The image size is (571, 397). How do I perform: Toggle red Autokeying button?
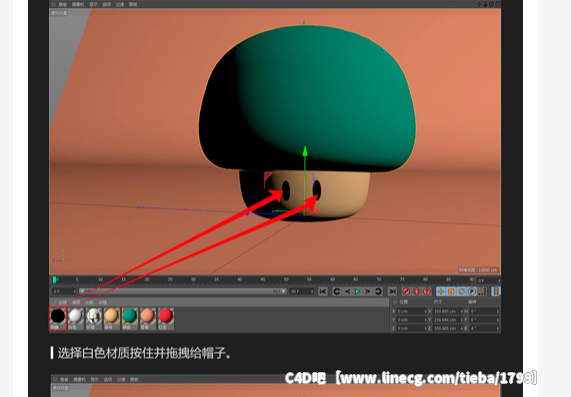(x=416, y=291)
